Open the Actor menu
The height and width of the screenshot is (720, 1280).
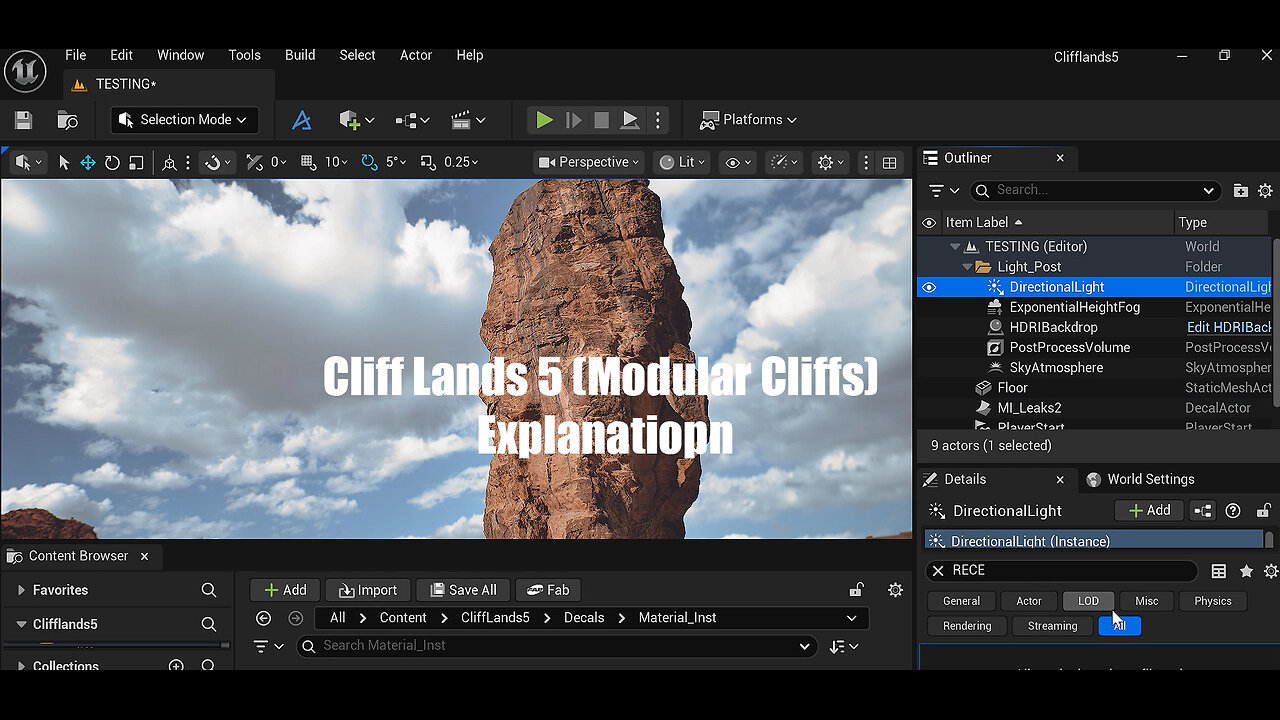point(416,55)
